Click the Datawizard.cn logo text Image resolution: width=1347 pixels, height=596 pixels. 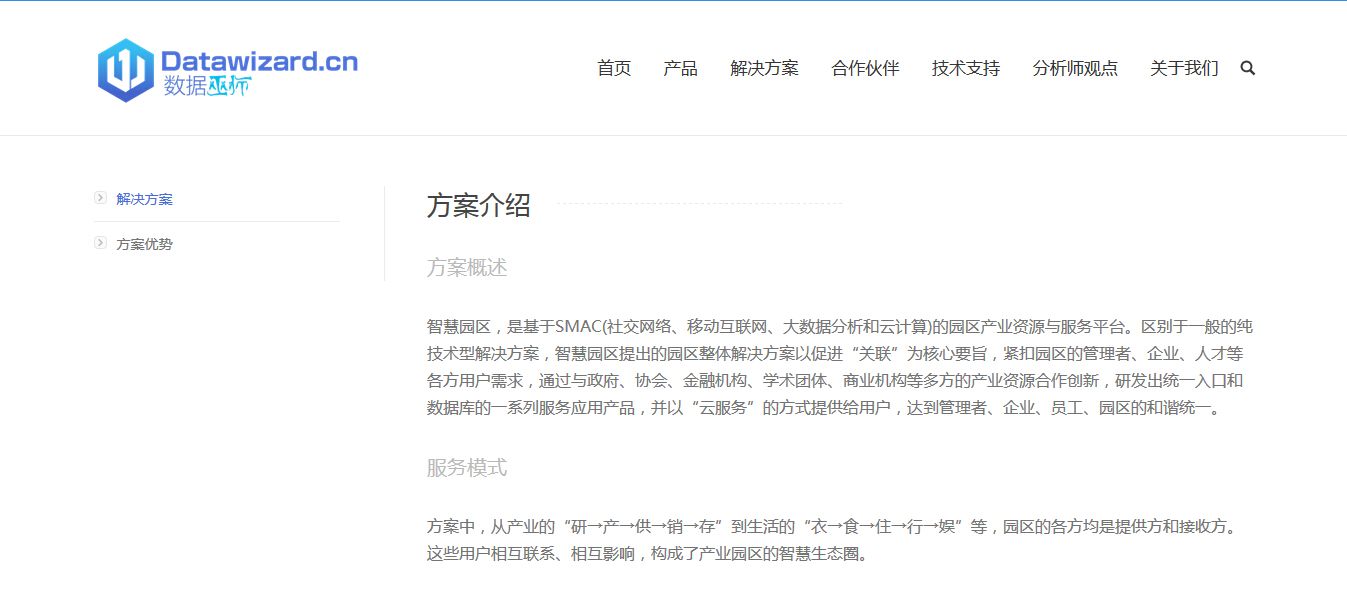click(x=259, y=62)
